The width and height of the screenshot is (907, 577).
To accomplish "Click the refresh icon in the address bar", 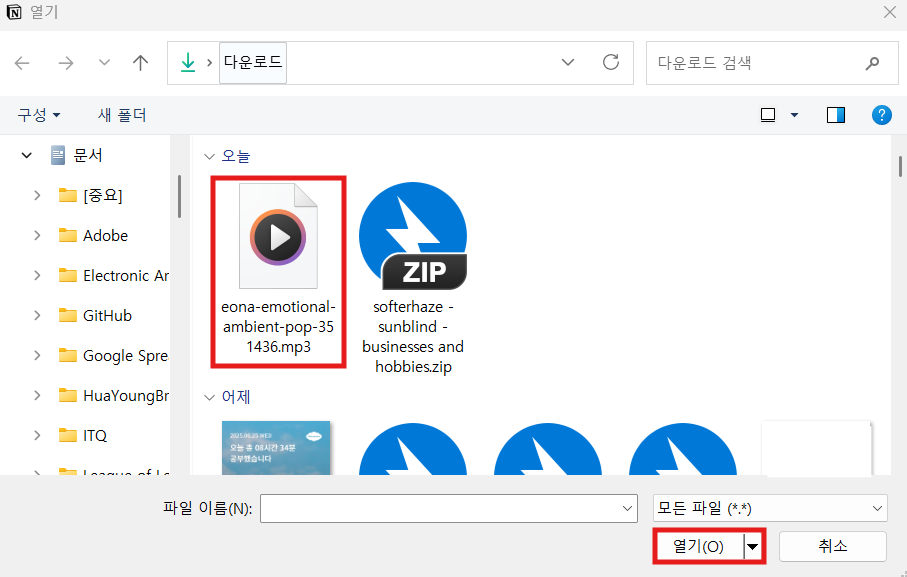I will (611, 62).
